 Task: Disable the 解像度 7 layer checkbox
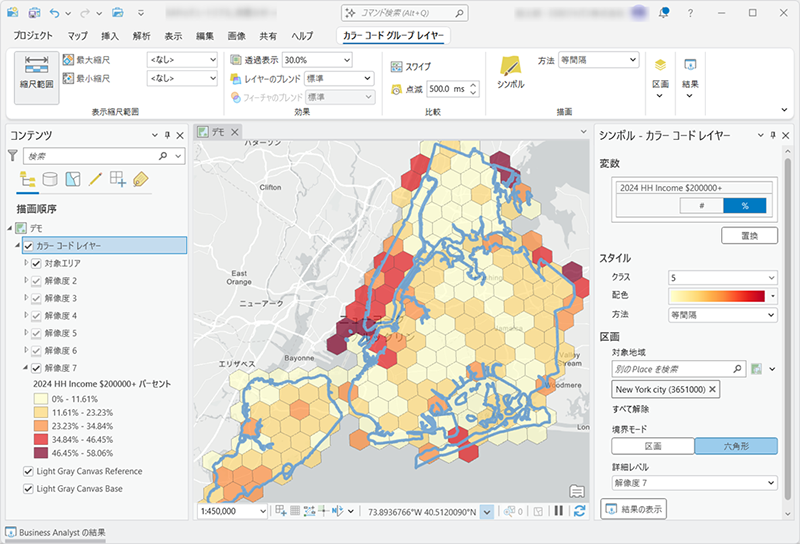[x=36, y=367]
